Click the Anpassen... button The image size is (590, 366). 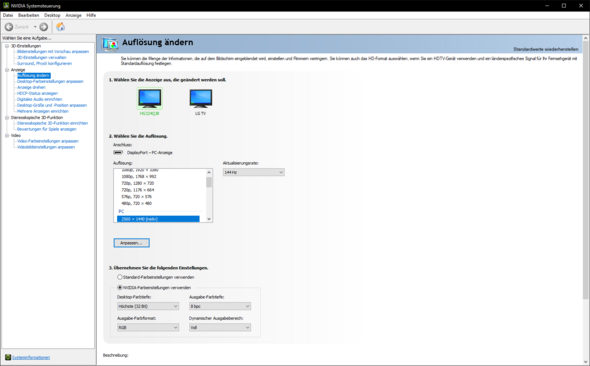tap(131, 243)
